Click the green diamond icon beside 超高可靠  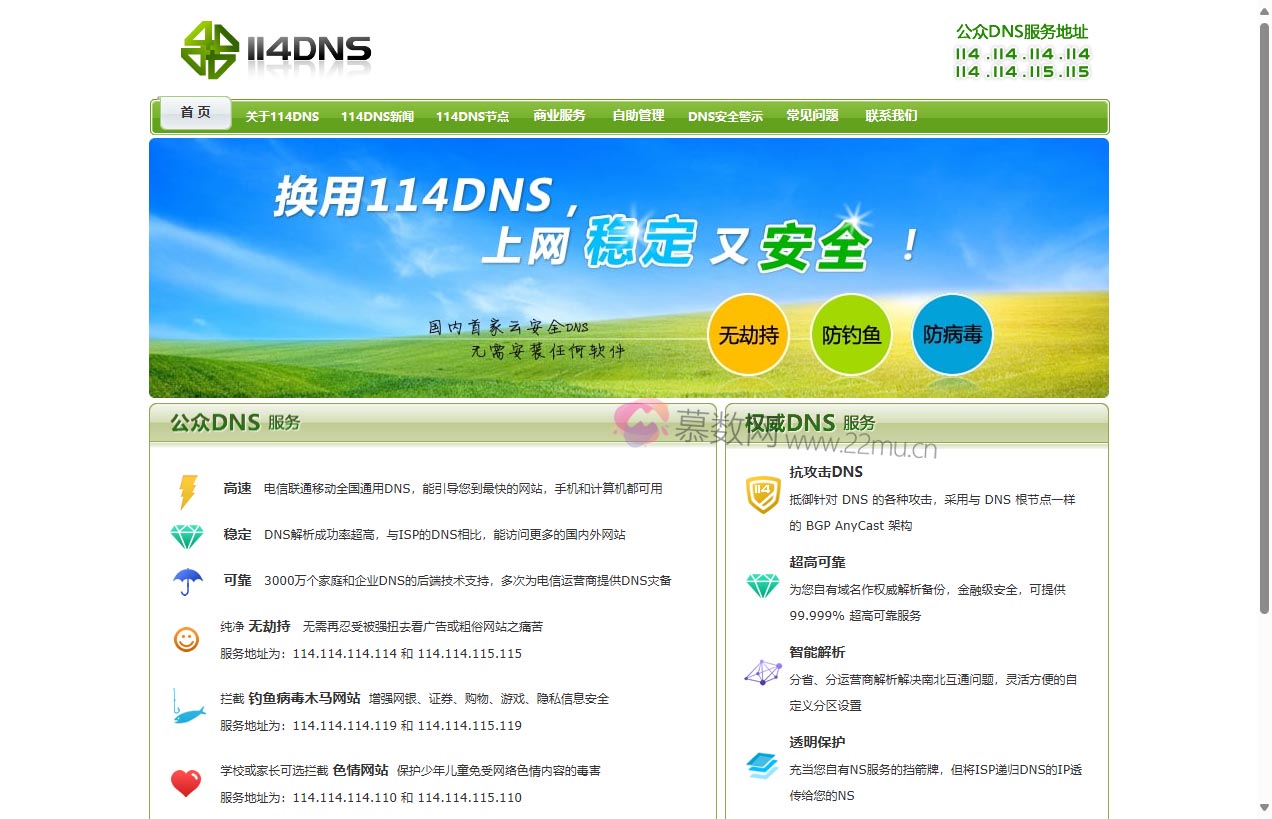(762, 586)
